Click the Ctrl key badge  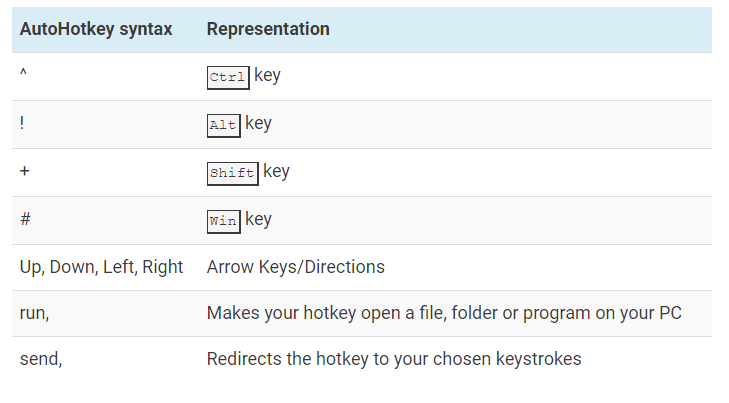228,77
